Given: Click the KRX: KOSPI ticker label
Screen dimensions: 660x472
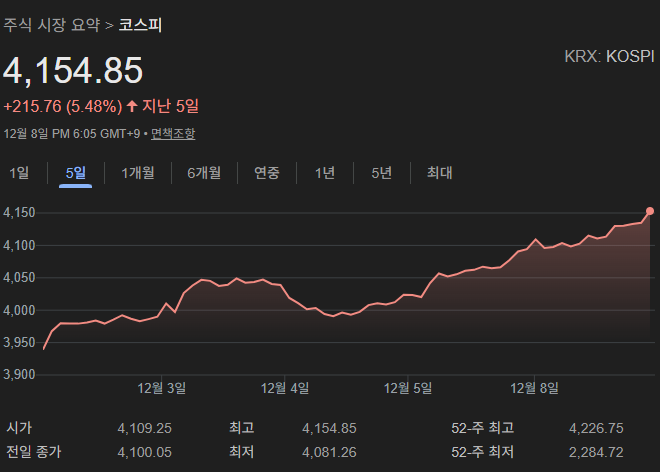Looking at the screenshot, I should [x=607, y=57].
